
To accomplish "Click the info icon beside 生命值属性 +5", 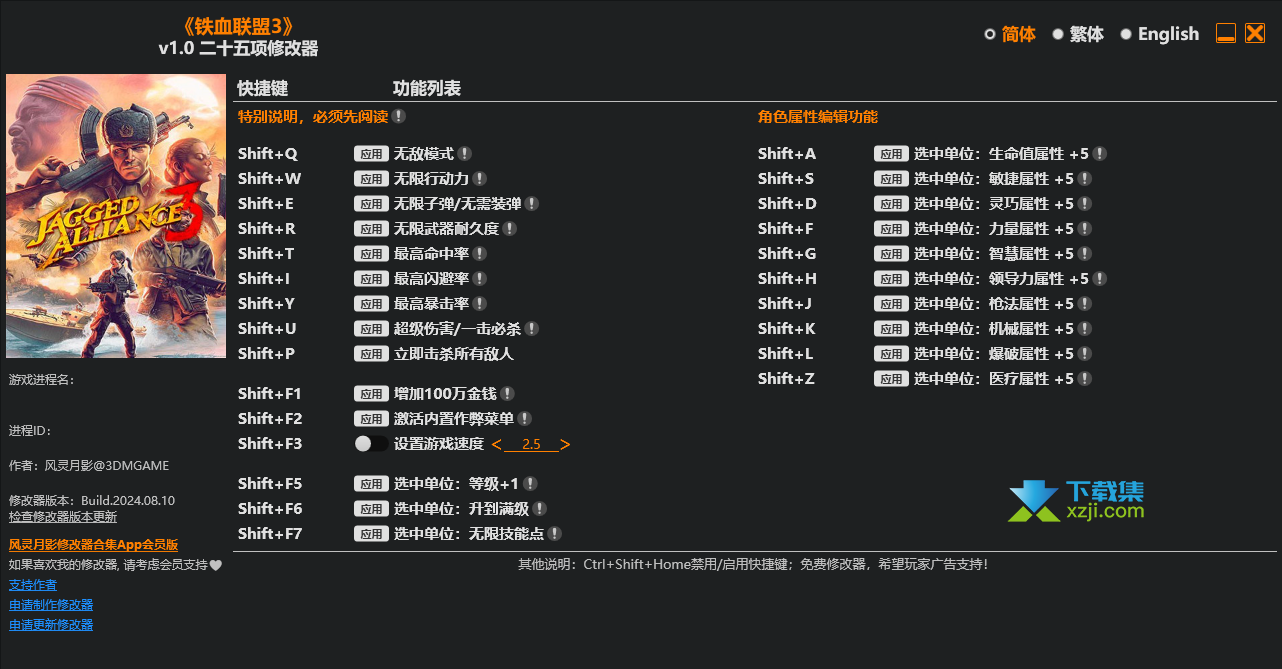I will [x=1100, y=154].
